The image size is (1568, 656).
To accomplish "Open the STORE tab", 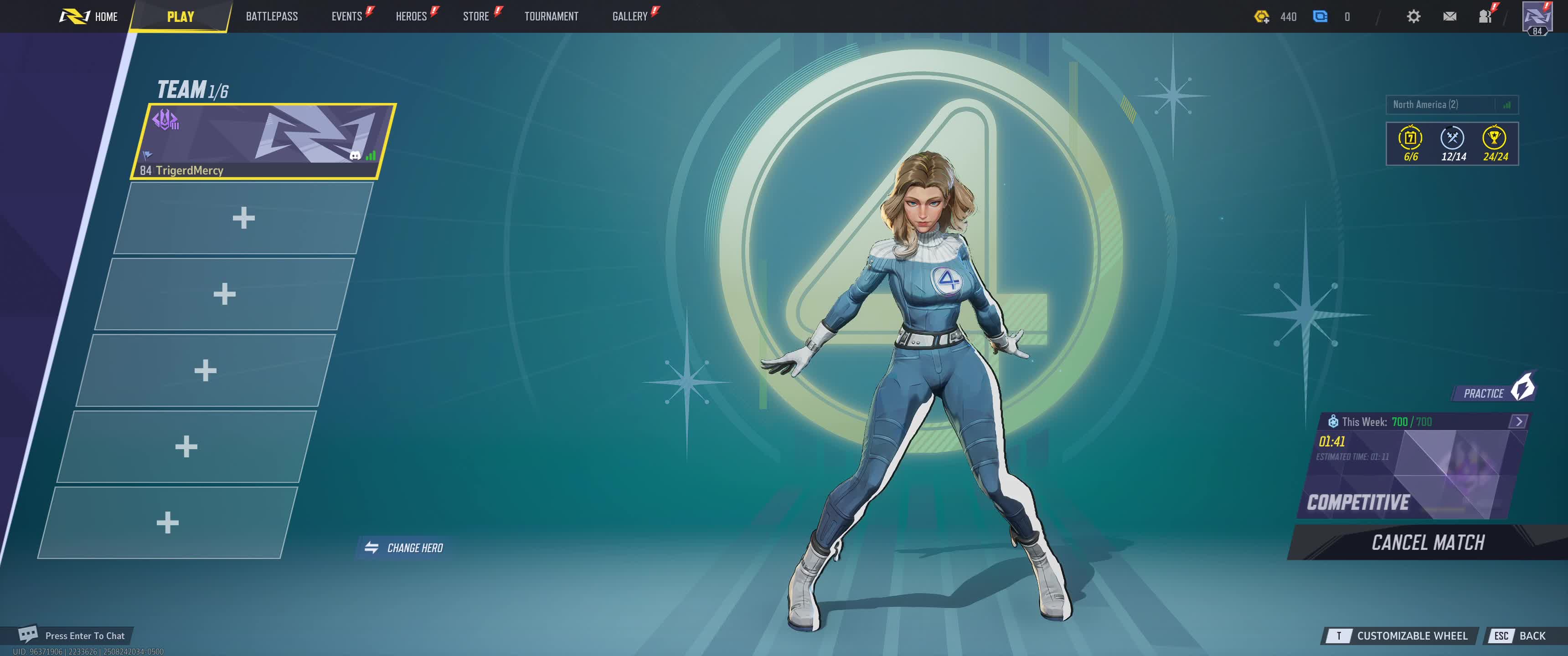I will pos(476,16).
